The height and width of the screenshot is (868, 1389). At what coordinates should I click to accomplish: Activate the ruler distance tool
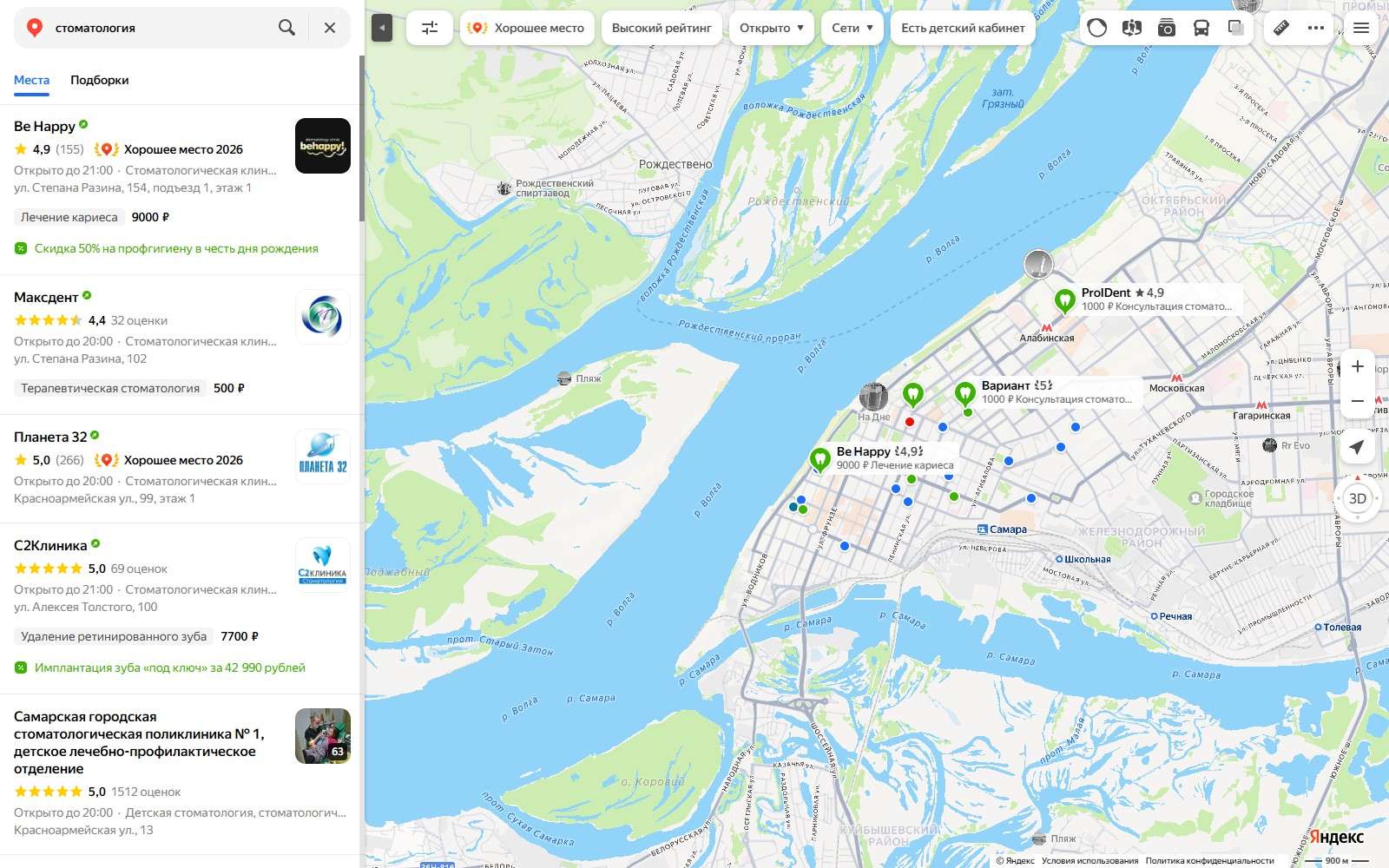pos(1281,28)
